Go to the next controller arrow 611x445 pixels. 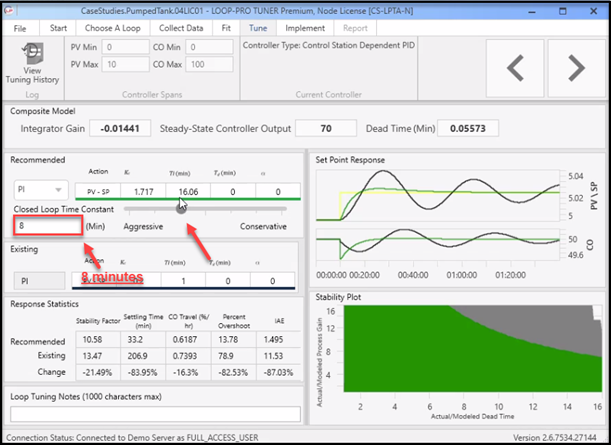(x=574, y=68)
